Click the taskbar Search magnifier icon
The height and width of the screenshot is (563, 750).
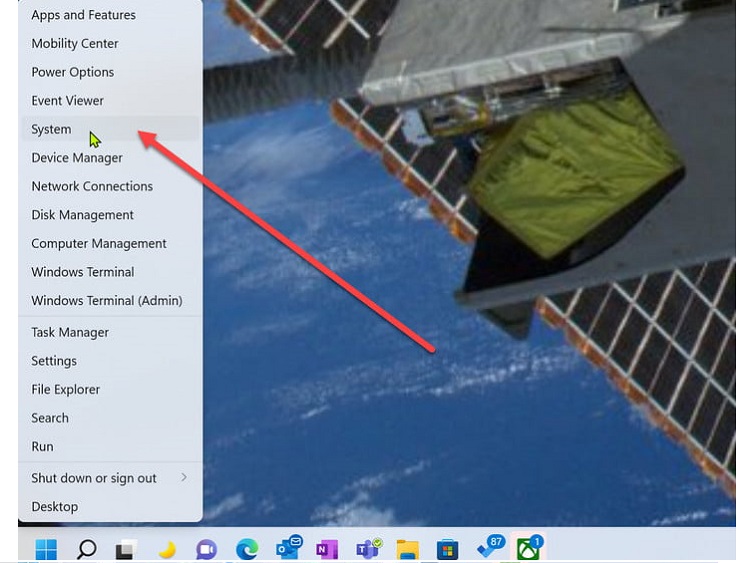pyautogui.click(x=87, y=549)
